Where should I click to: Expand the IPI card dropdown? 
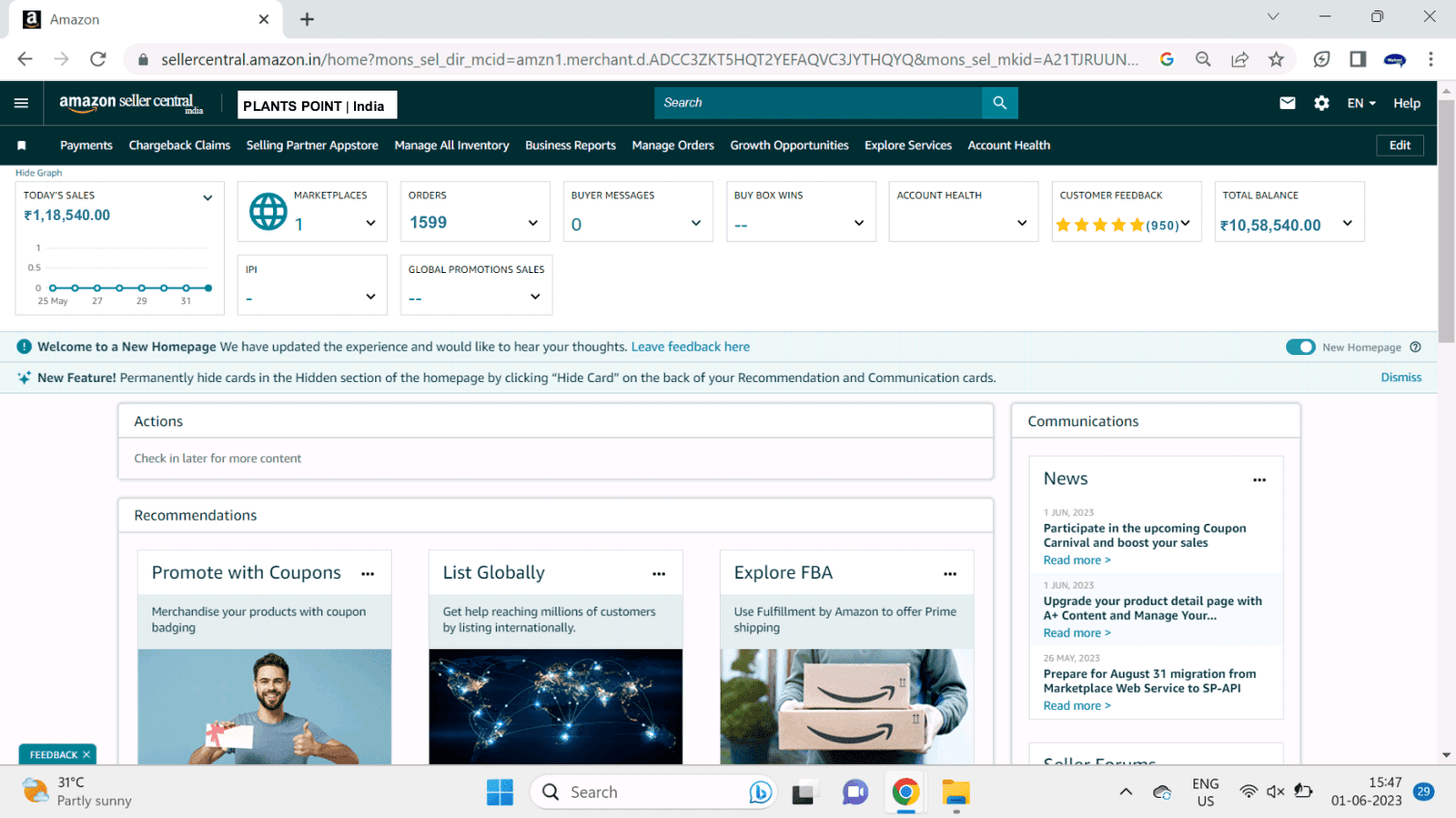click(x=370, y=297)
